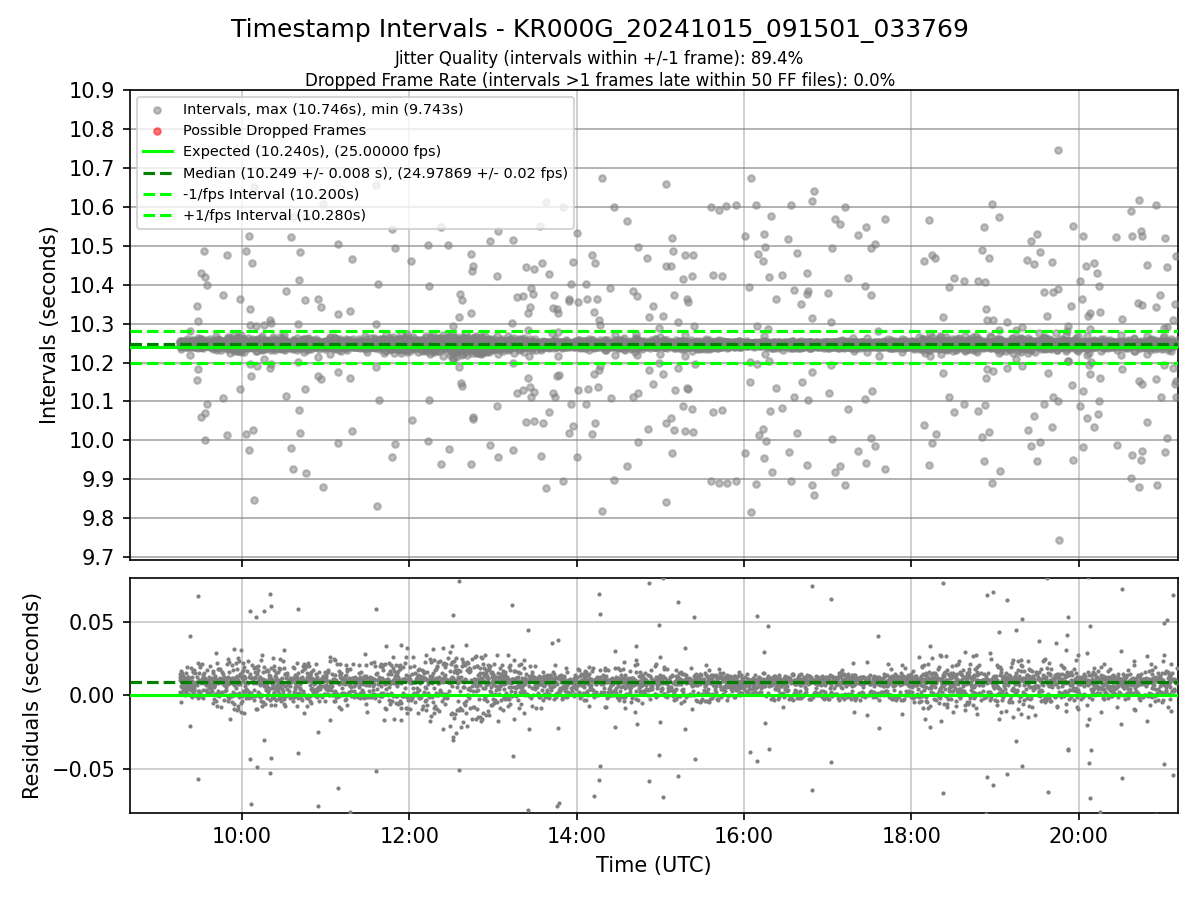Click the plot title 'Timestamp Intervals - KR000G_20241015_091501_033769'

(x=600, y=29)
